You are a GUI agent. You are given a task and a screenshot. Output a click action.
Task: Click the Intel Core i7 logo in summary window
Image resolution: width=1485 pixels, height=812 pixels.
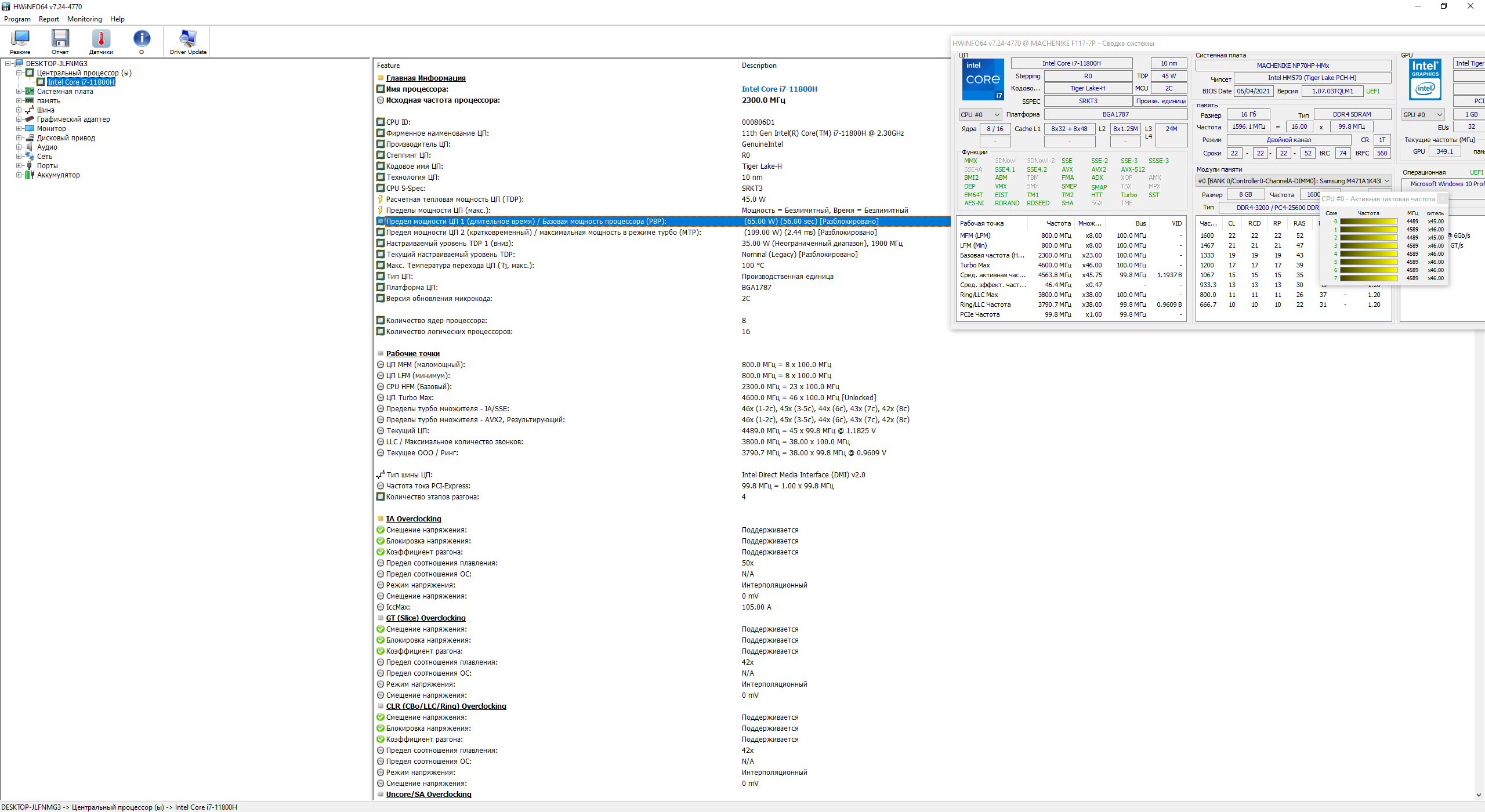coord(983,79)
